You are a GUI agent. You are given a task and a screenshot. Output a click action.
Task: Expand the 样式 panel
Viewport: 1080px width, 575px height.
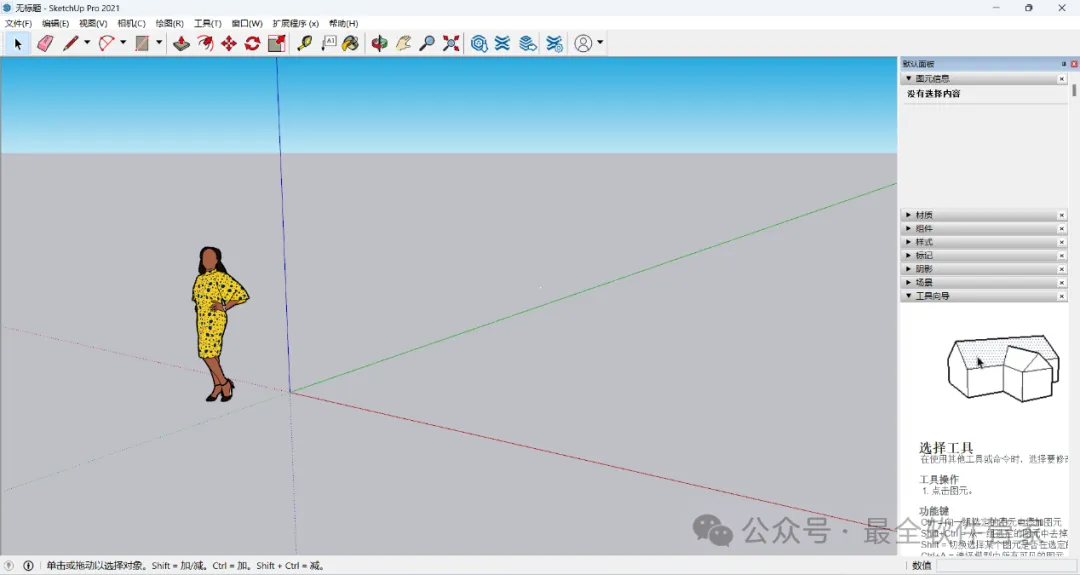[x=908, y=242]
